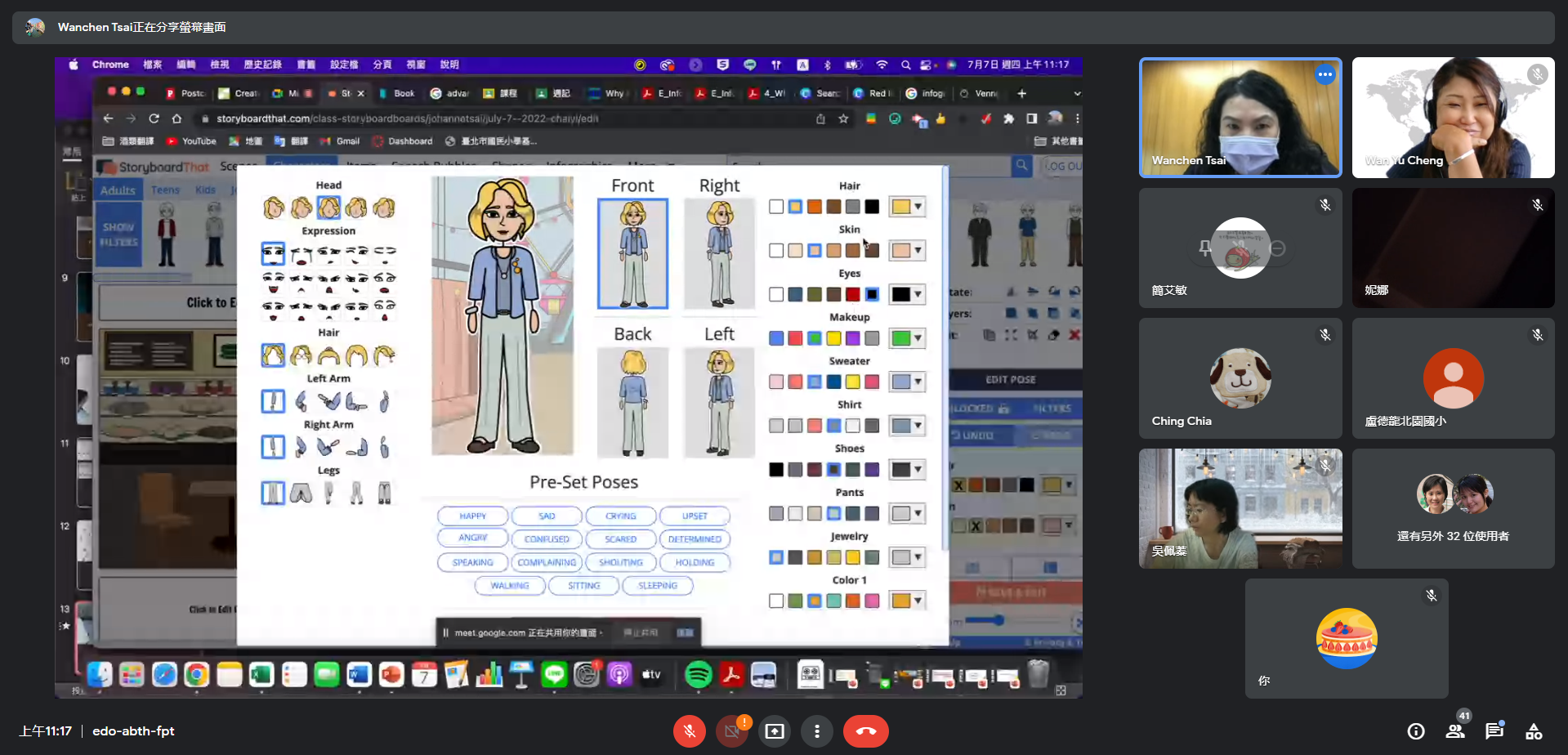Switch to the Teens character tab
Viewport: 1568px width, 755px height.
click(165, 190)
